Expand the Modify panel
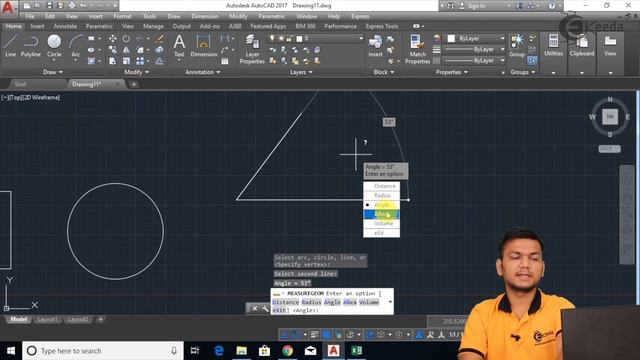Screen dimensions: 640x360 (x=136, y=72)
